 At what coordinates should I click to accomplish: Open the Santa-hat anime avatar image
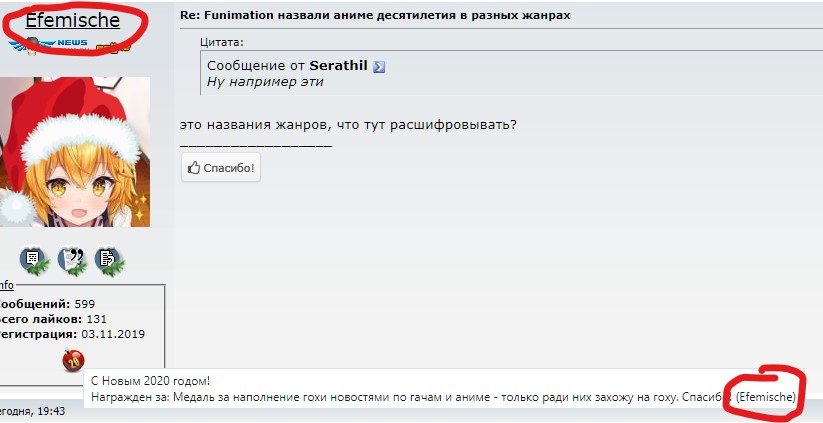[x=75, y=152]
